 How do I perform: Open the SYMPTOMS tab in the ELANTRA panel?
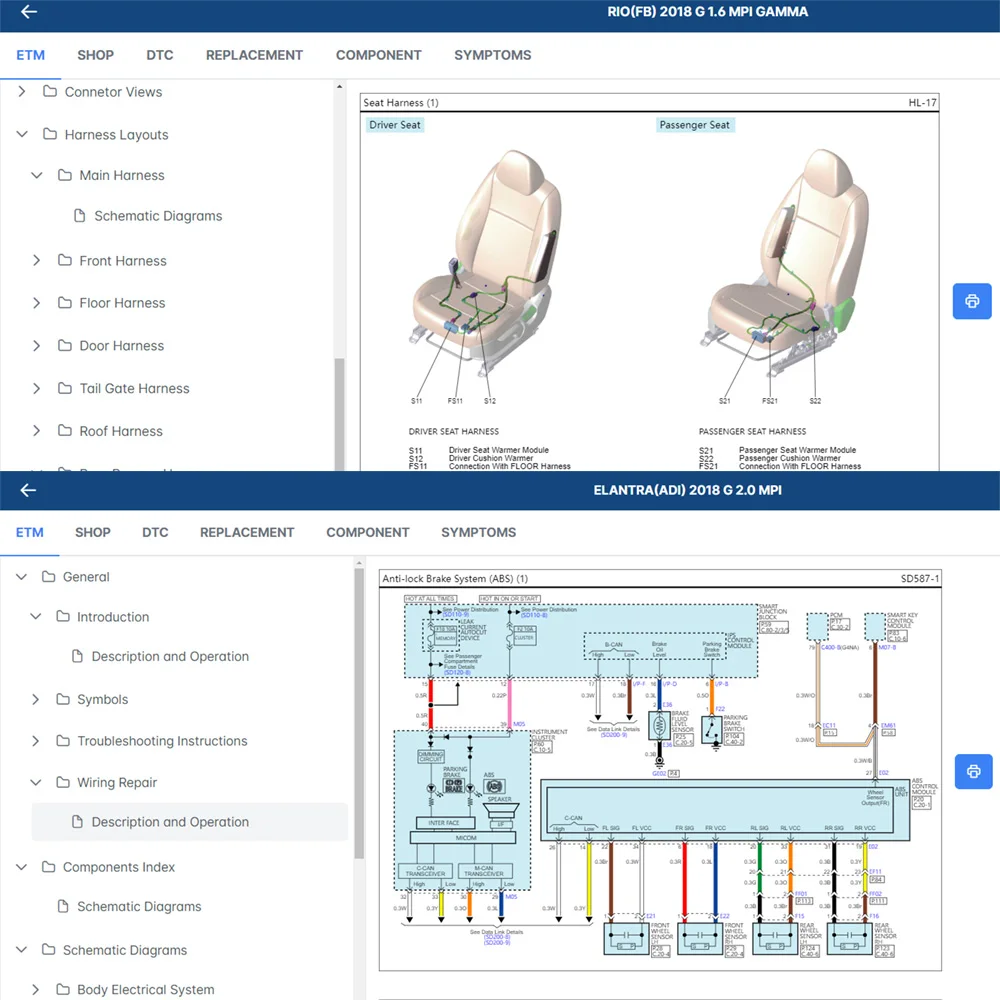478,532
